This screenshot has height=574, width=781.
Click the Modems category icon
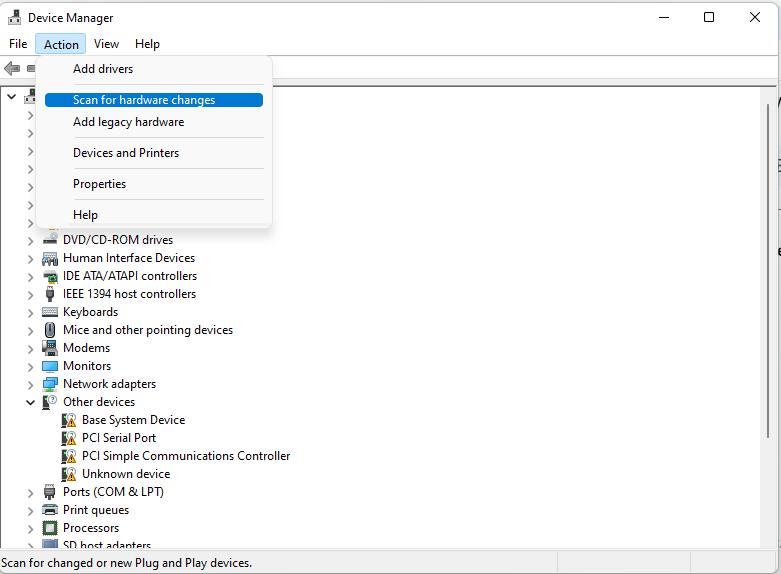tap(50, 348)
